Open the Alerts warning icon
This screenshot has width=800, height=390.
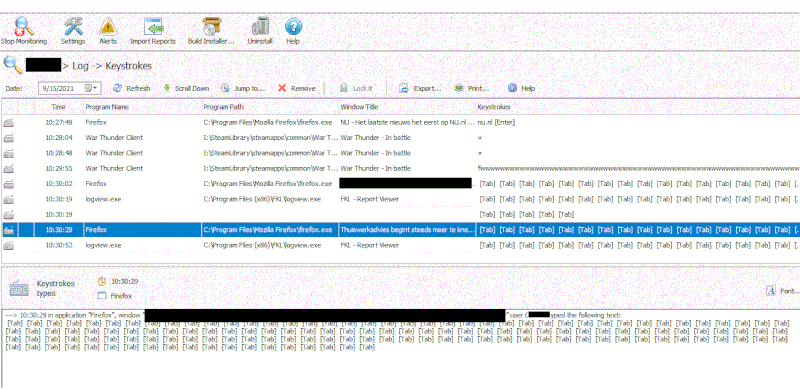108,27
